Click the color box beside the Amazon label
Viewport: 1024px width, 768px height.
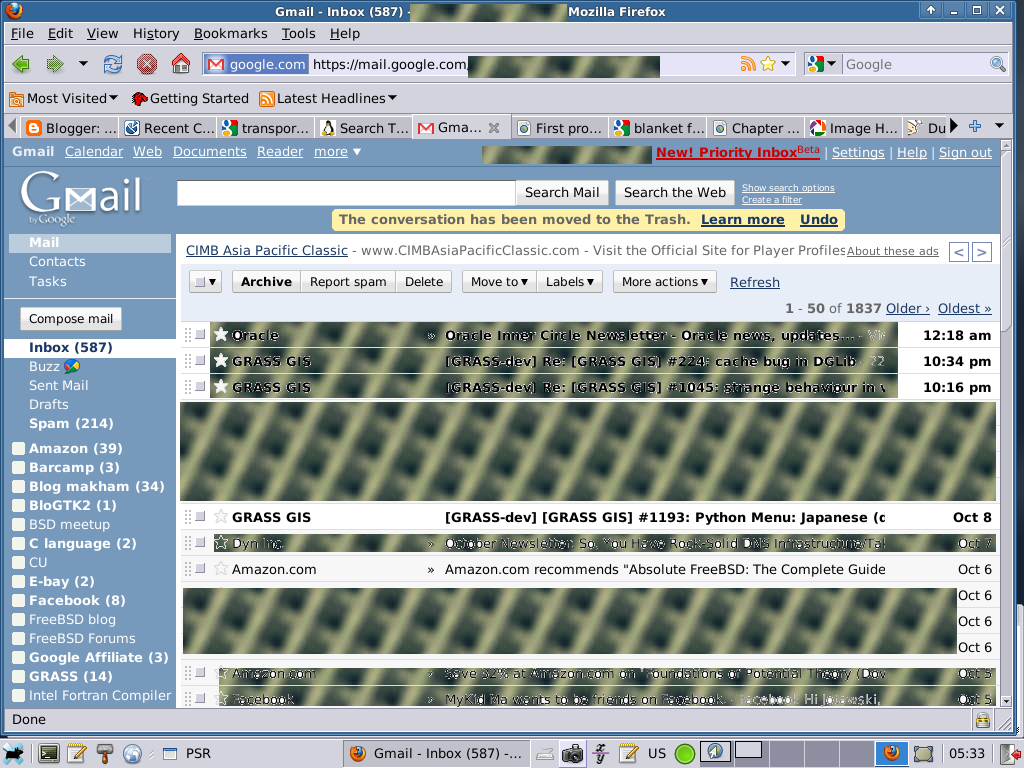click(18, 448)
